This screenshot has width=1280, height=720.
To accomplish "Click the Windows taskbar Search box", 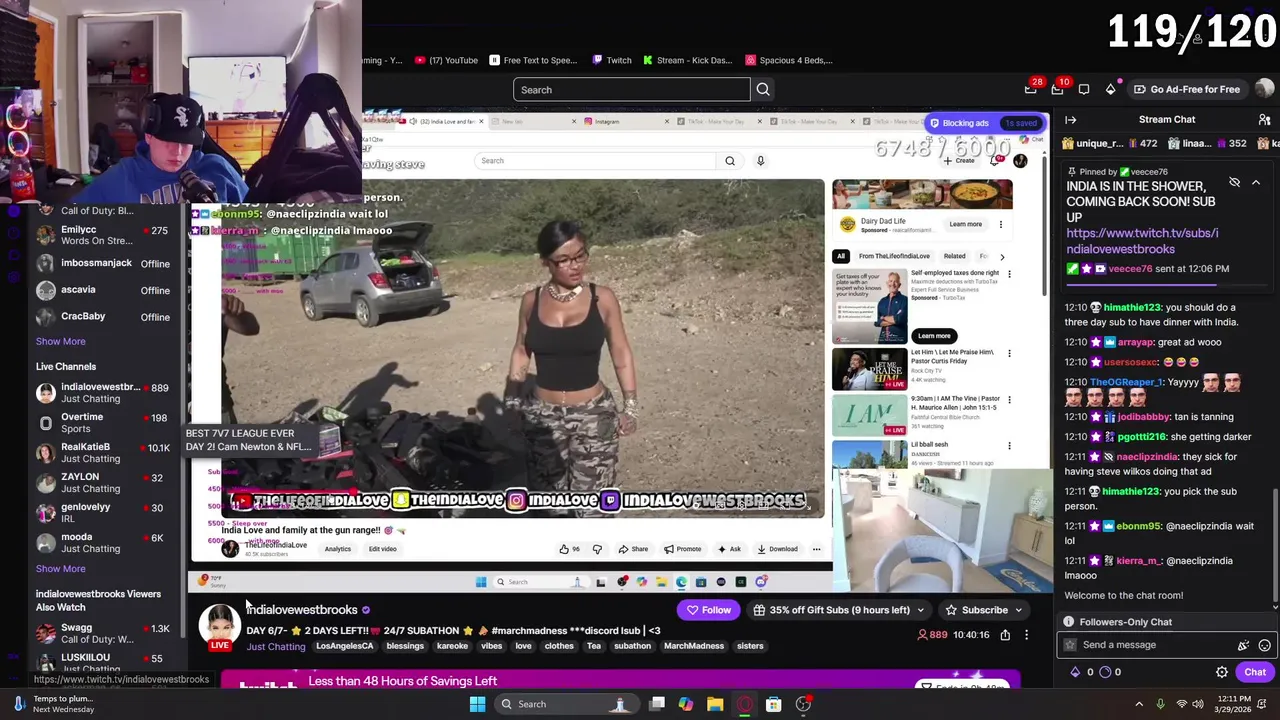I will 567,704.
